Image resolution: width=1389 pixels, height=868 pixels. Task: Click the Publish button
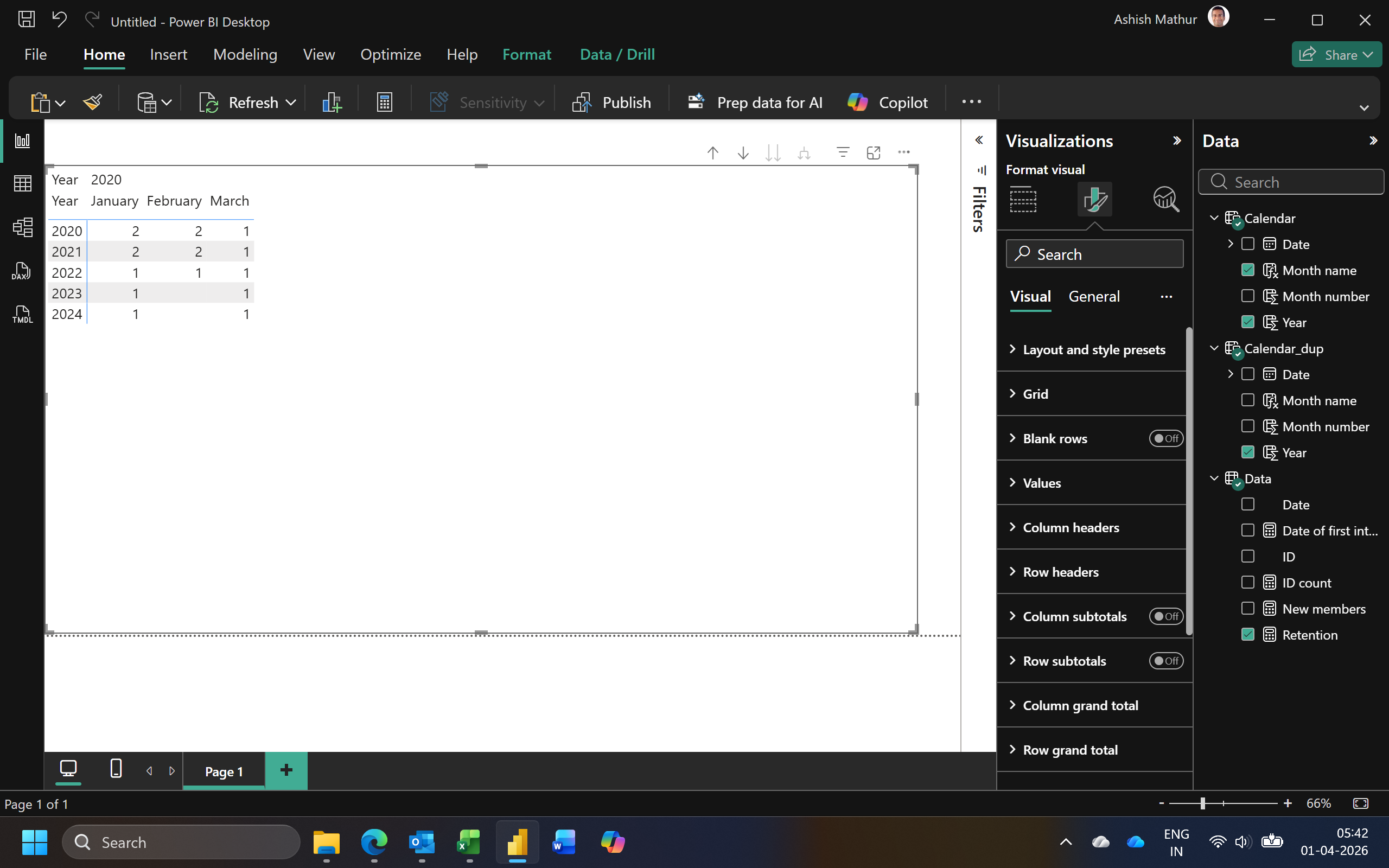[x=612, y=102]
